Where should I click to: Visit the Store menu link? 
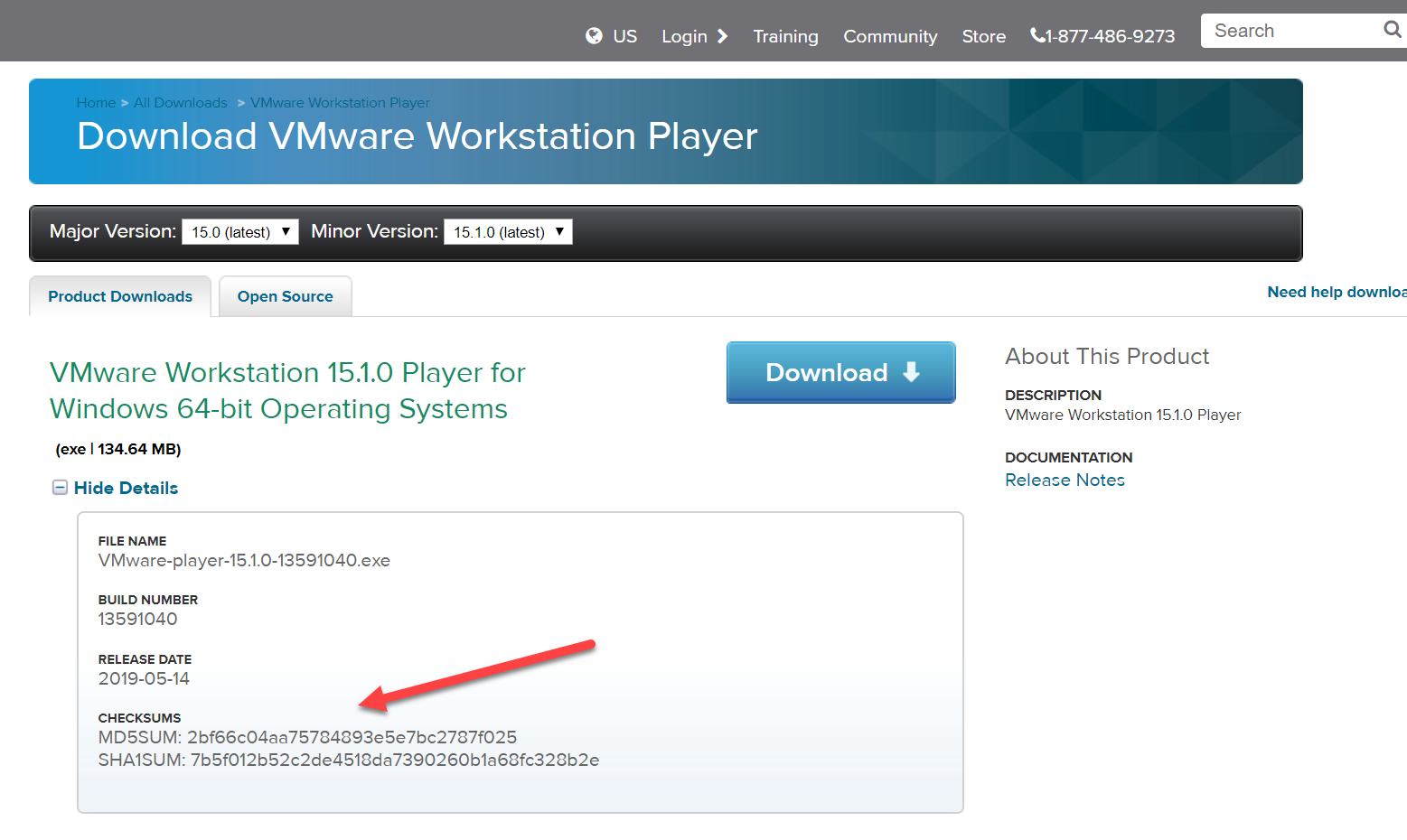(983, 36)
